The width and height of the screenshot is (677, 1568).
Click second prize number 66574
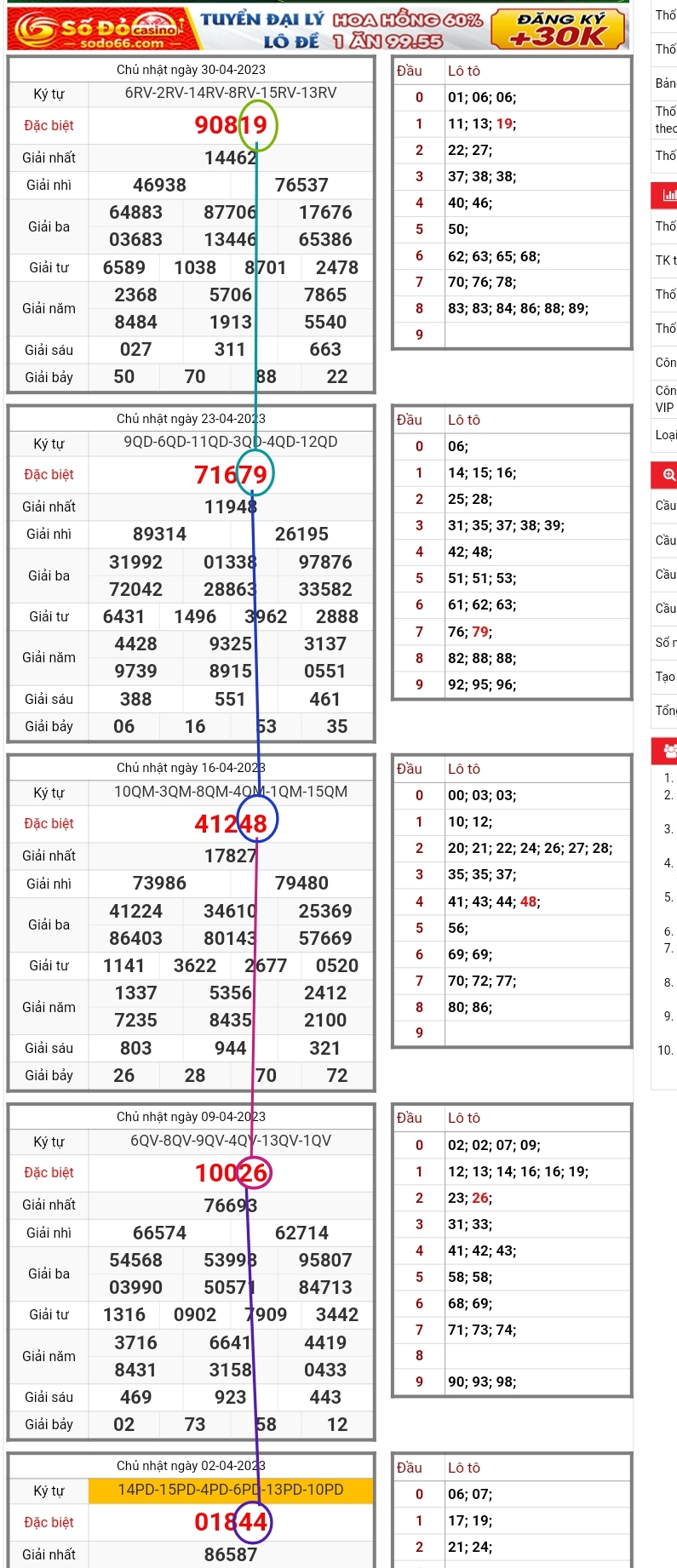pyautogui.click(x=159, y=1233)
